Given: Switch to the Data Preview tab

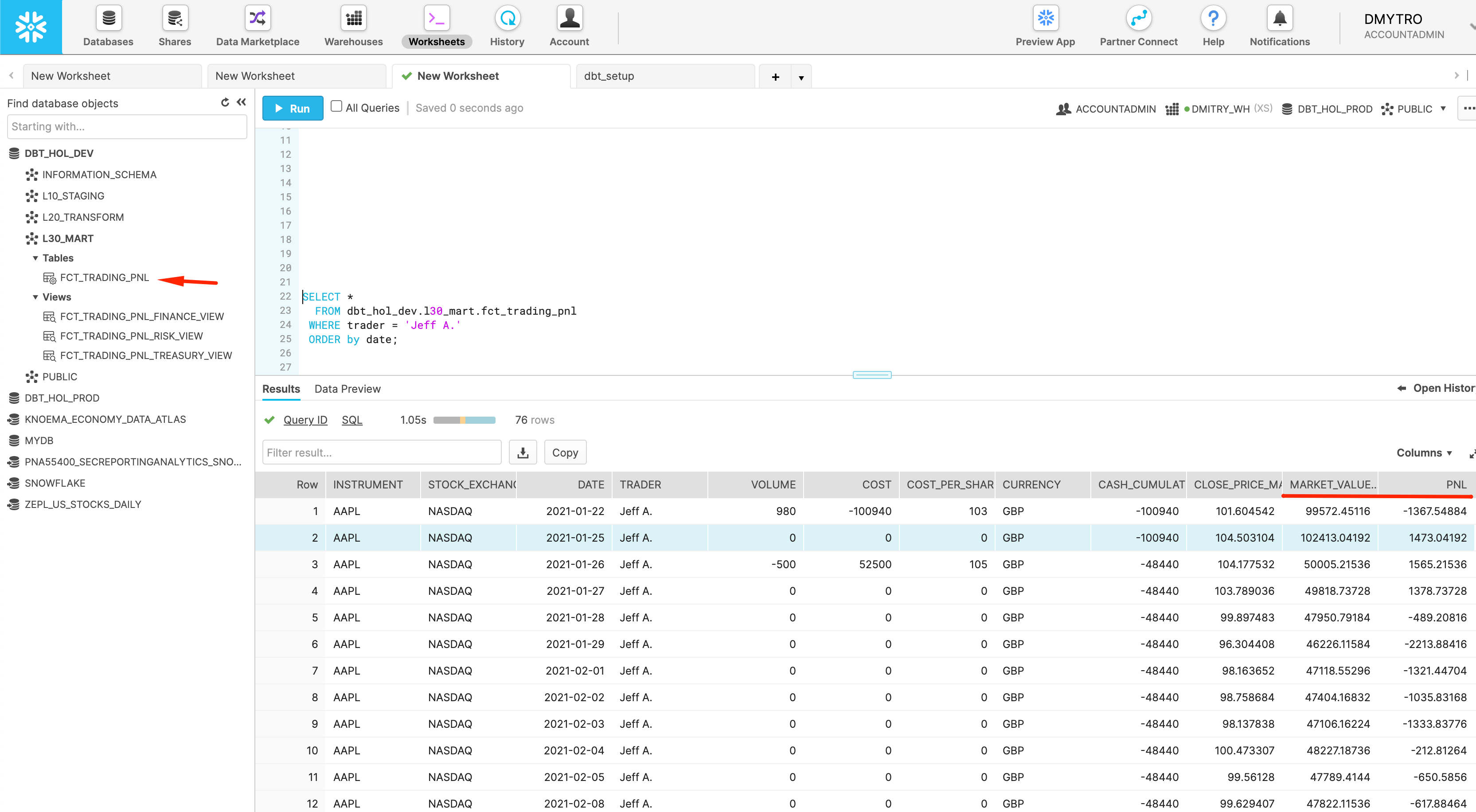Looking at the screenshot, I should [347, 389].
